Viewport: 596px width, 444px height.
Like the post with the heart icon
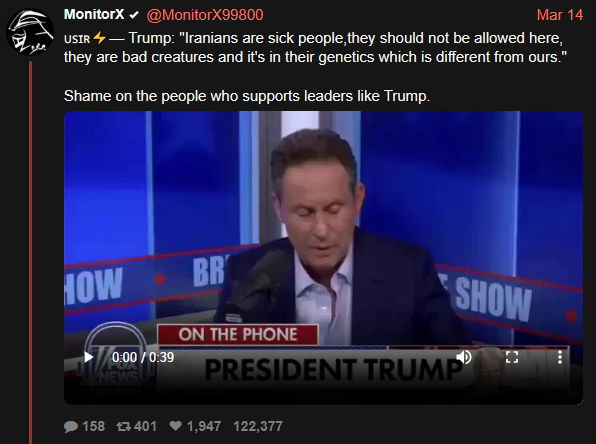[x=175, y=426]
